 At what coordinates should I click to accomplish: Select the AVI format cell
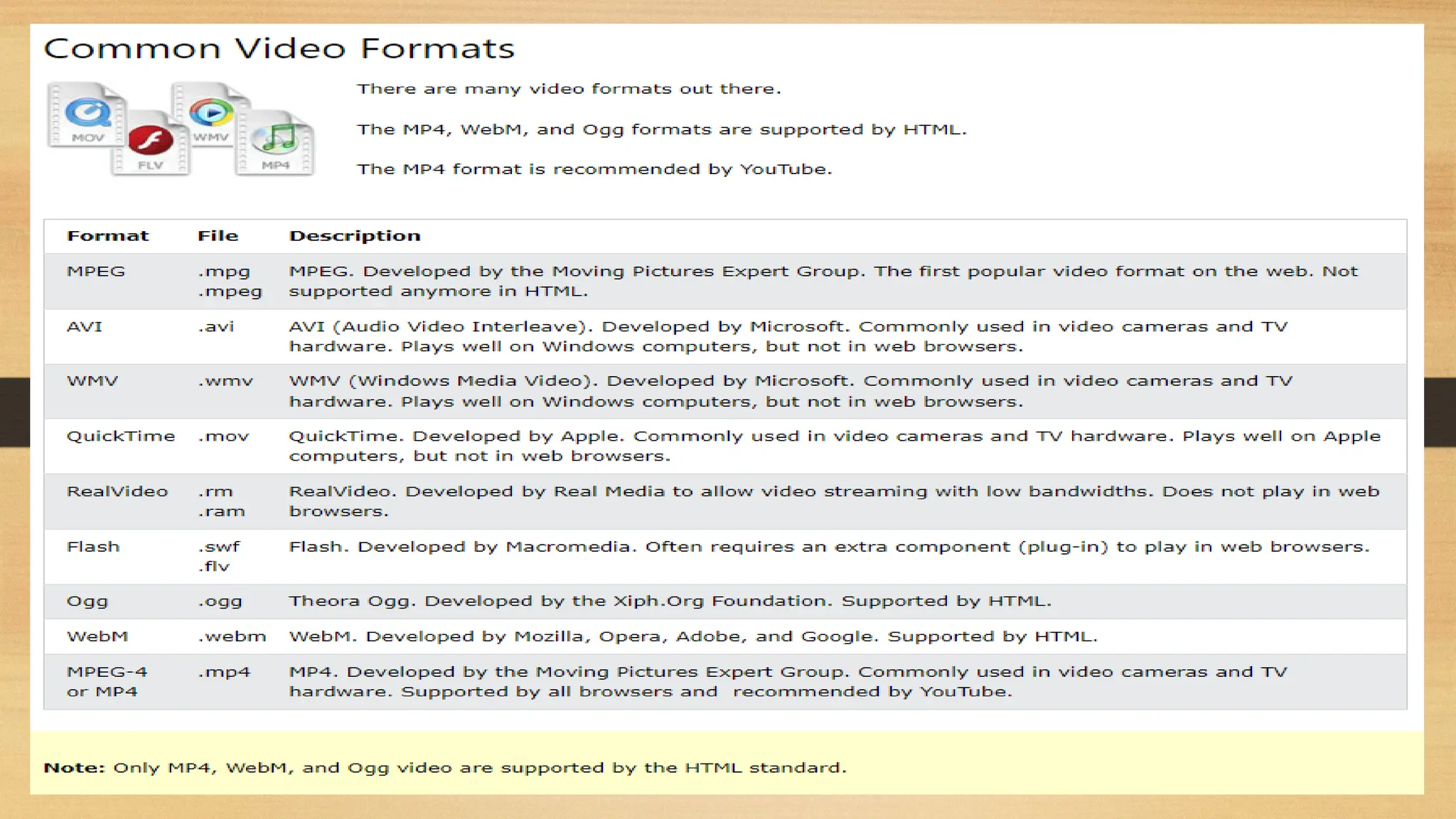[85, 327]
